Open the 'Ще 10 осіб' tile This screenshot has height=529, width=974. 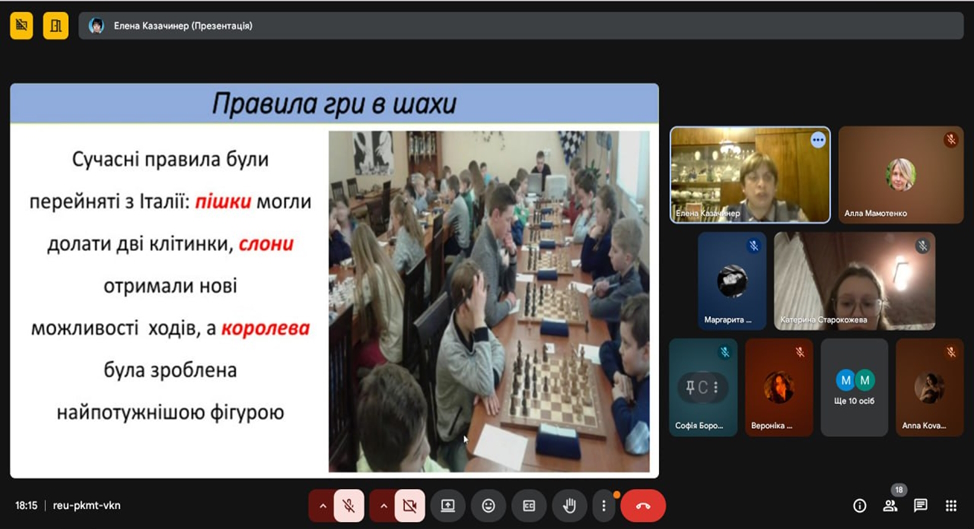click(854, 388)
